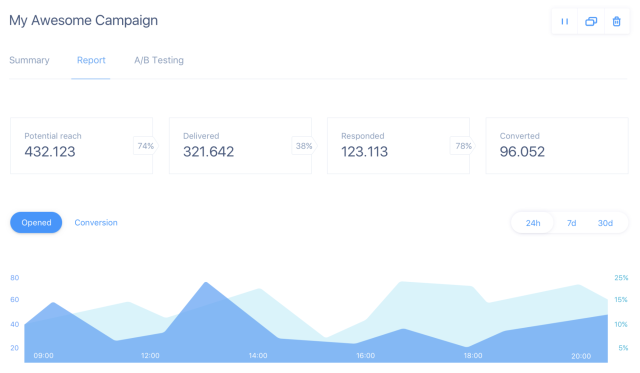Select the Delivered stat card
The width and height of the screenshot is (640, 373).
[240, 146]
